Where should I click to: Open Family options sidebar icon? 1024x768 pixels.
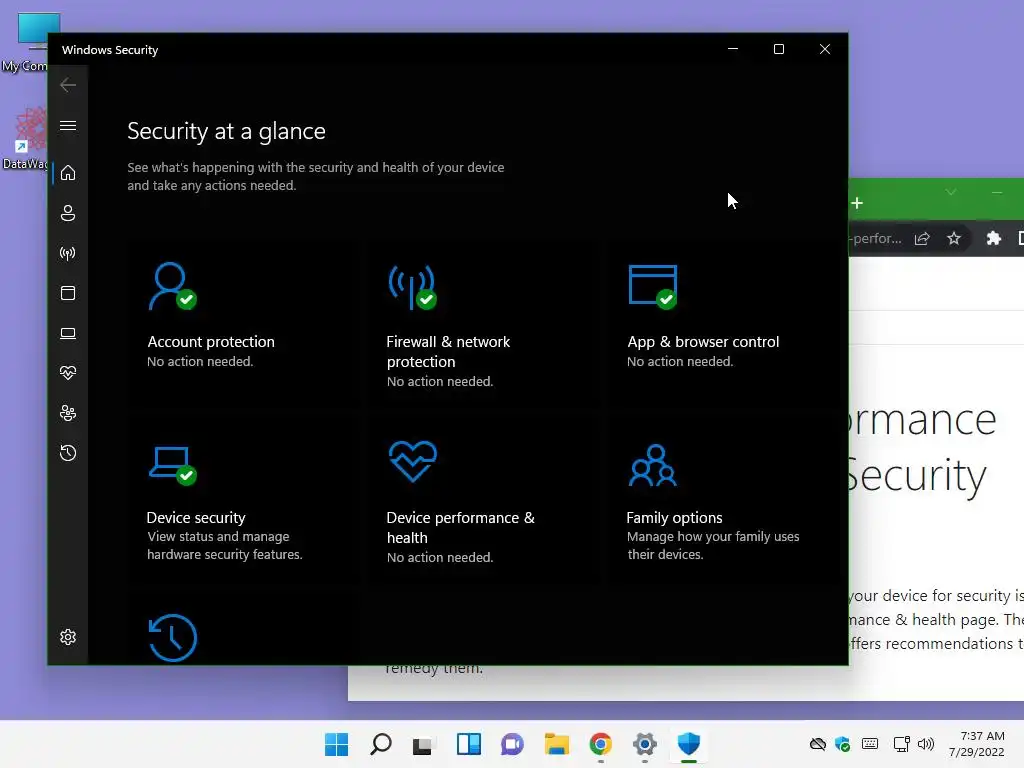pyautogui.click(x=68, y=413)
